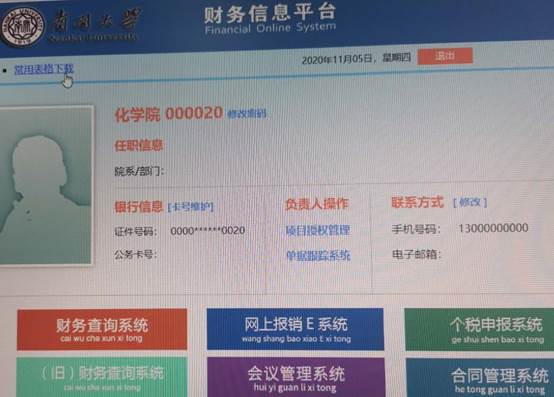The width and height of the screenshot is (554, 397).
Task: Open the 卡号维护 bank card link
Action: tap(190, 207)
